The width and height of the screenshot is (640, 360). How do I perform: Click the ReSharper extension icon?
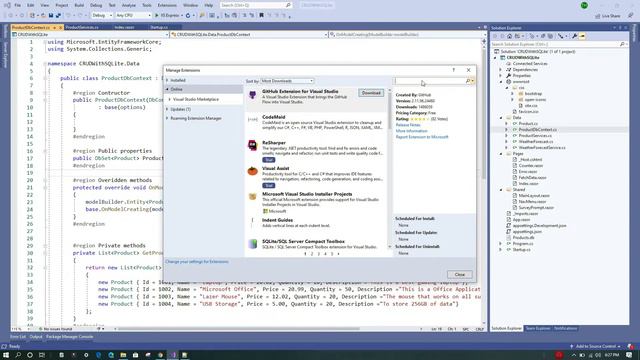point(253,145)
